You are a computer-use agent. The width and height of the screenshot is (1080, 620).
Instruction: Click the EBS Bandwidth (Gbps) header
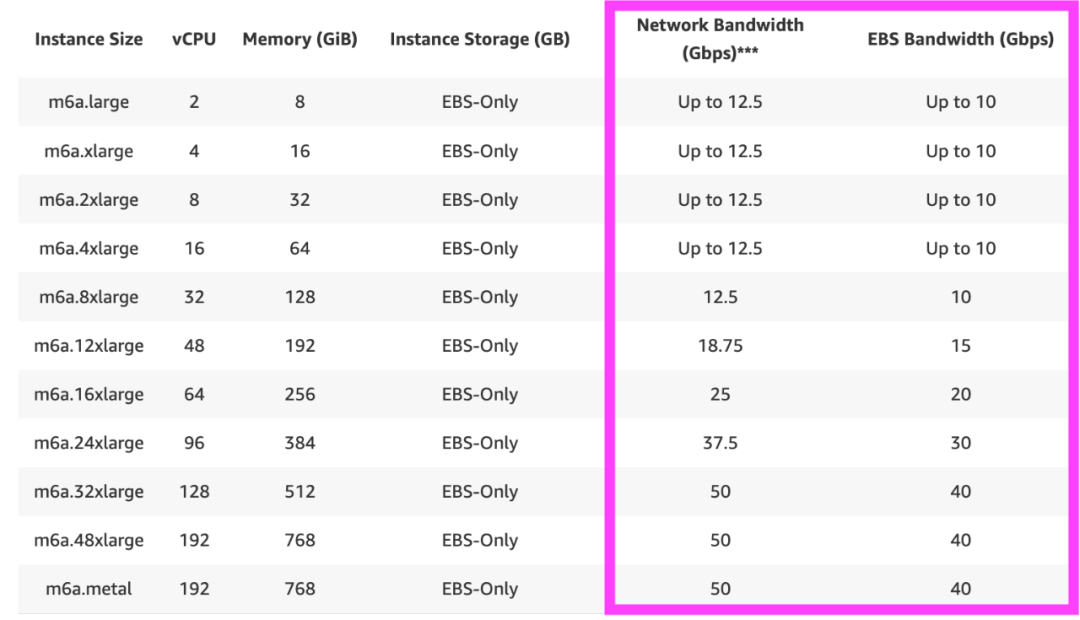[x=960, y=40]
